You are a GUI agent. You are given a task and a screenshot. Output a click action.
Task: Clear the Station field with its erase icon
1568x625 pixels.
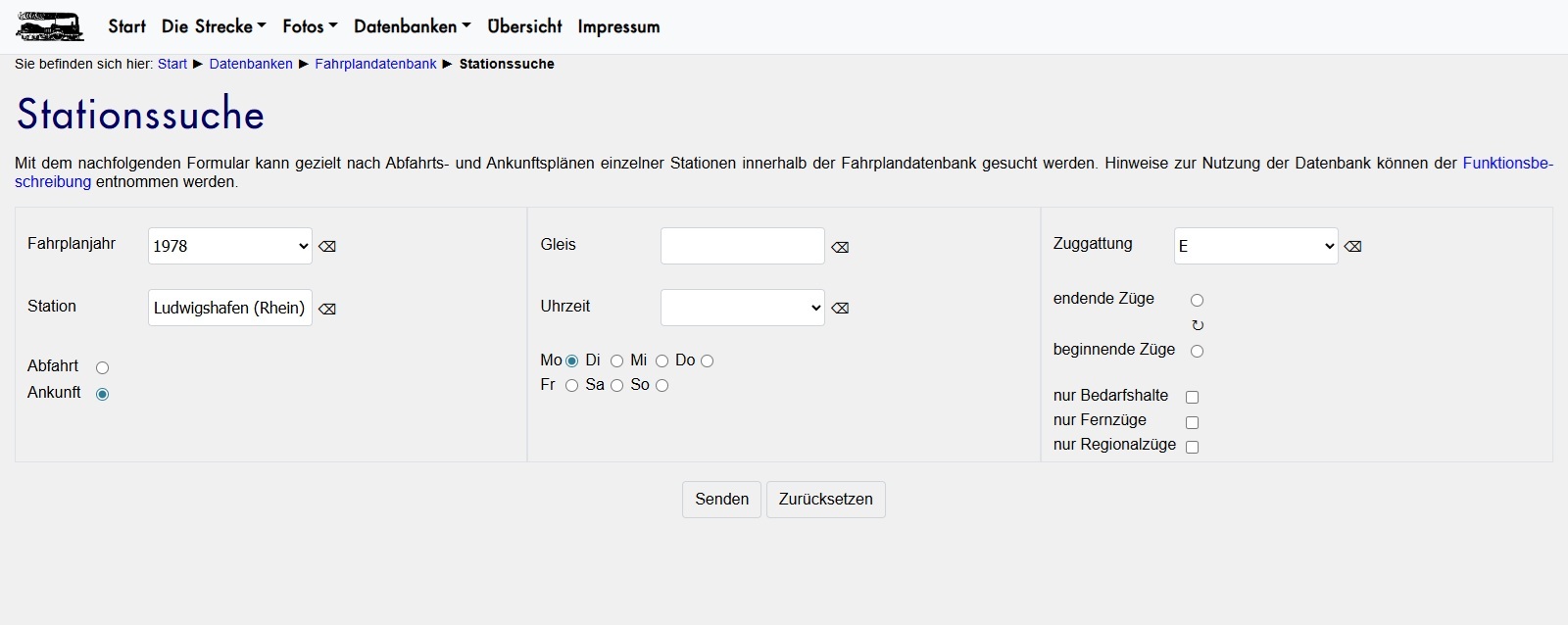coord(327,309)
